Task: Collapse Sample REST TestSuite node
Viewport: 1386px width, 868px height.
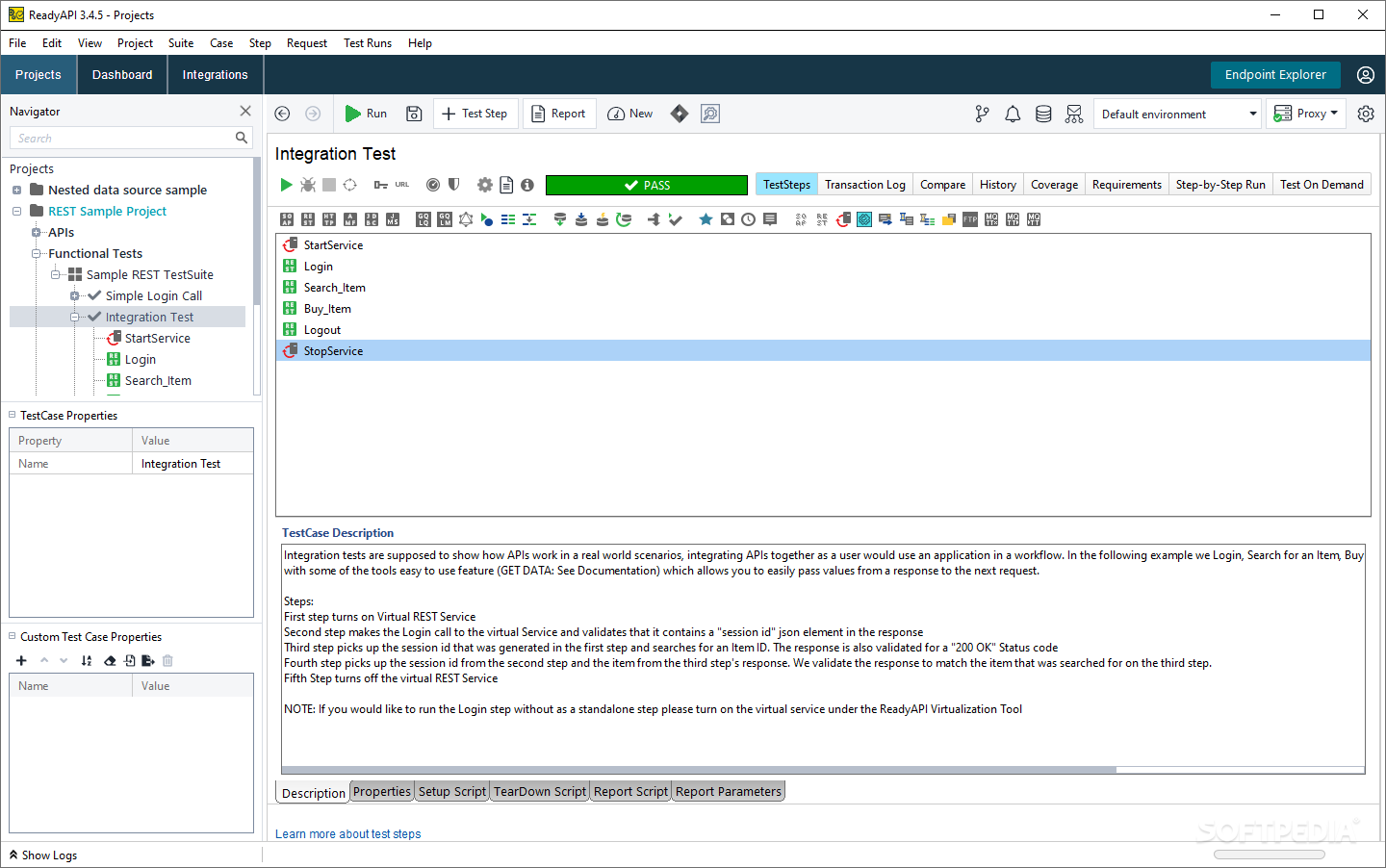Action: (x=55, y=274)
